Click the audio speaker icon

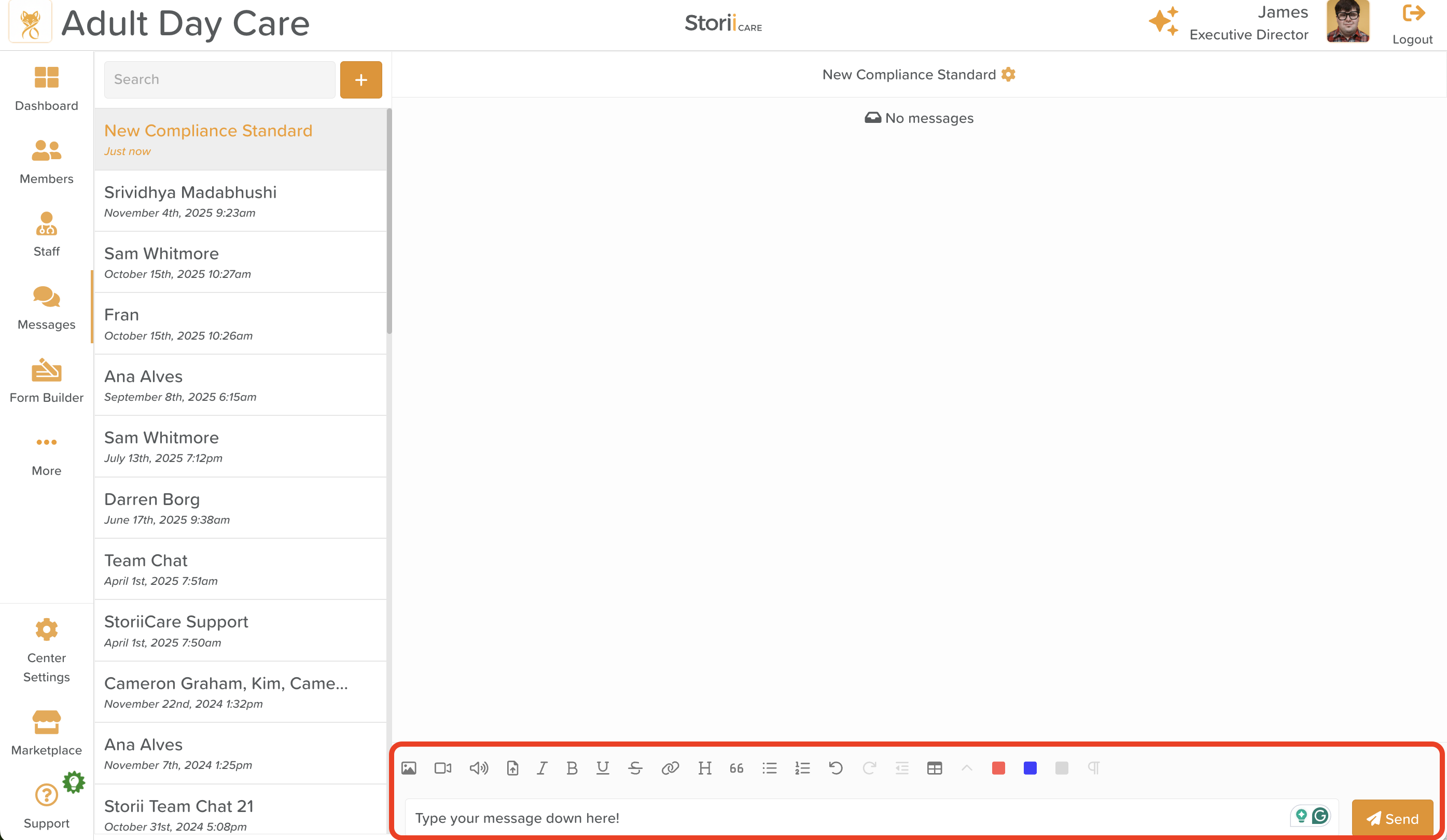pos(478,768)
